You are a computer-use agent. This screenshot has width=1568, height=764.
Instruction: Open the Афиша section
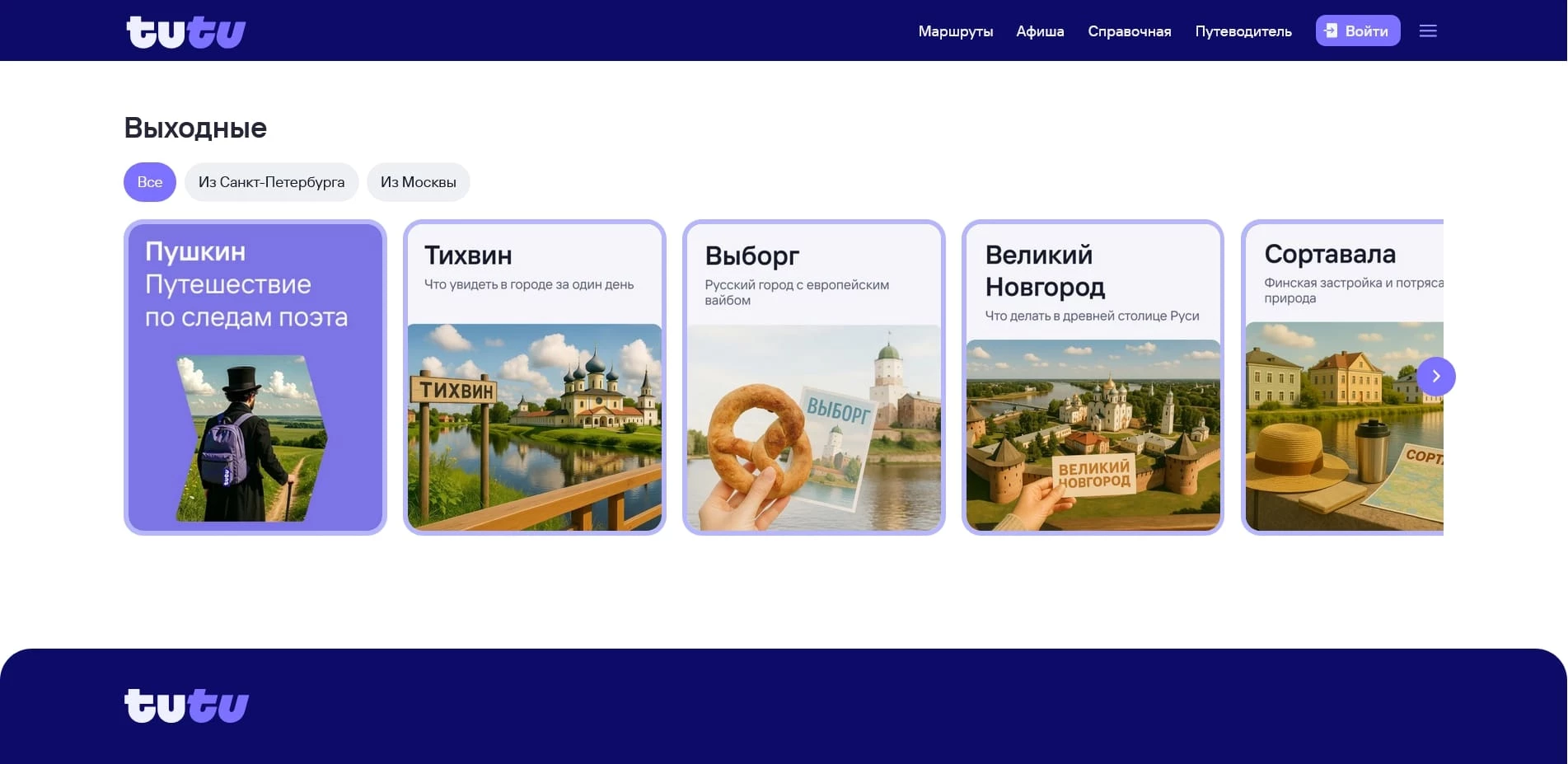(1040, 30)
